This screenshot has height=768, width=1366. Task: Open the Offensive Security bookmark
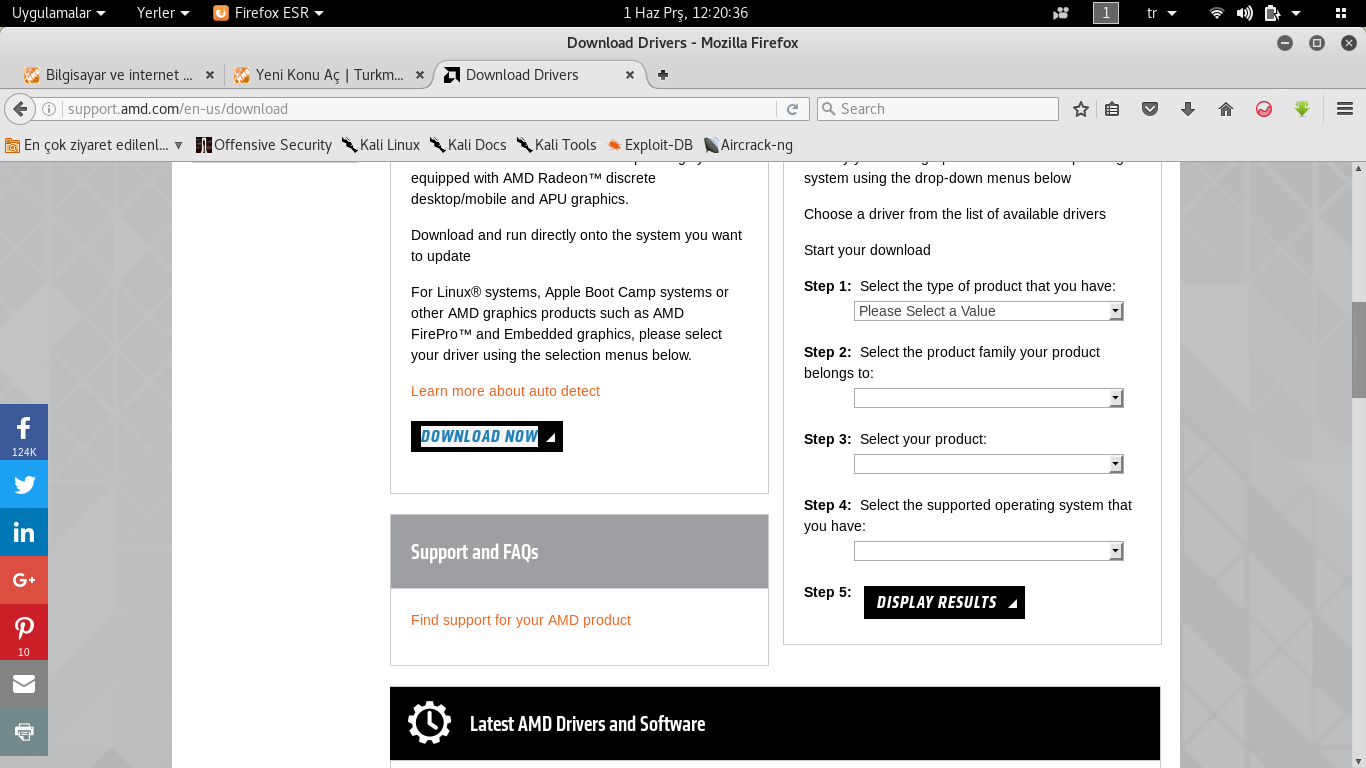pos(264,145)
